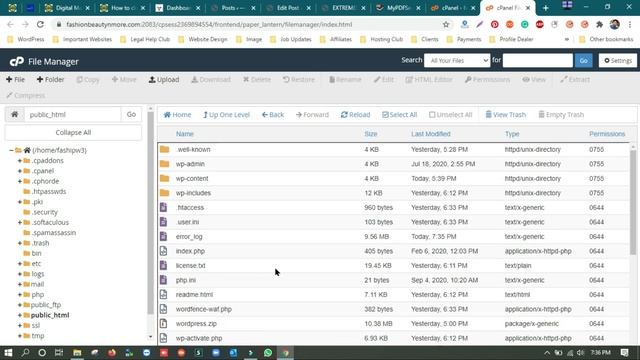Sort by Last Modified column
This screenshot has height=360, width=640.
click(431, 134)
